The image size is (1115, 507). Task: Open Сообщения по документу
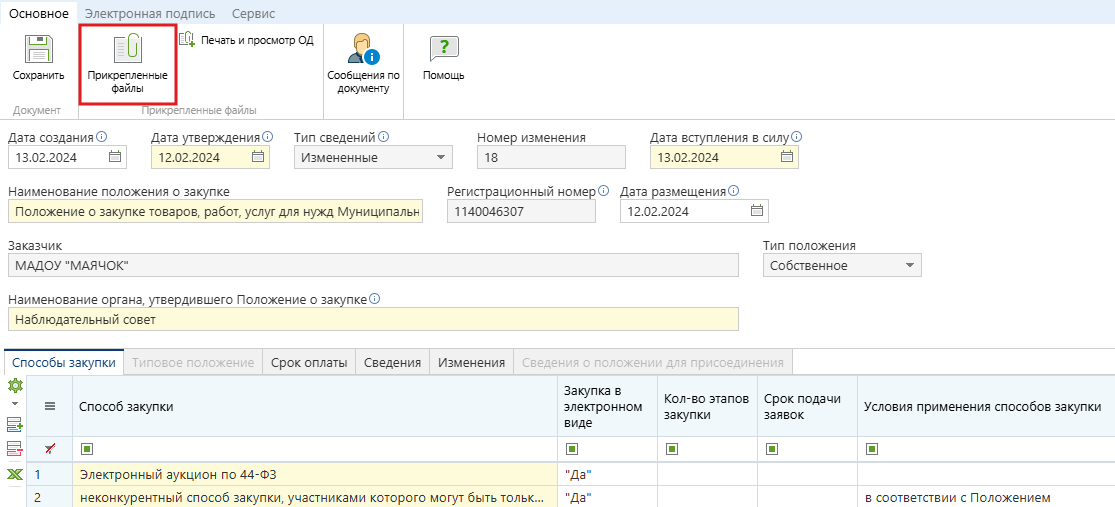click(x=363, y=62)
